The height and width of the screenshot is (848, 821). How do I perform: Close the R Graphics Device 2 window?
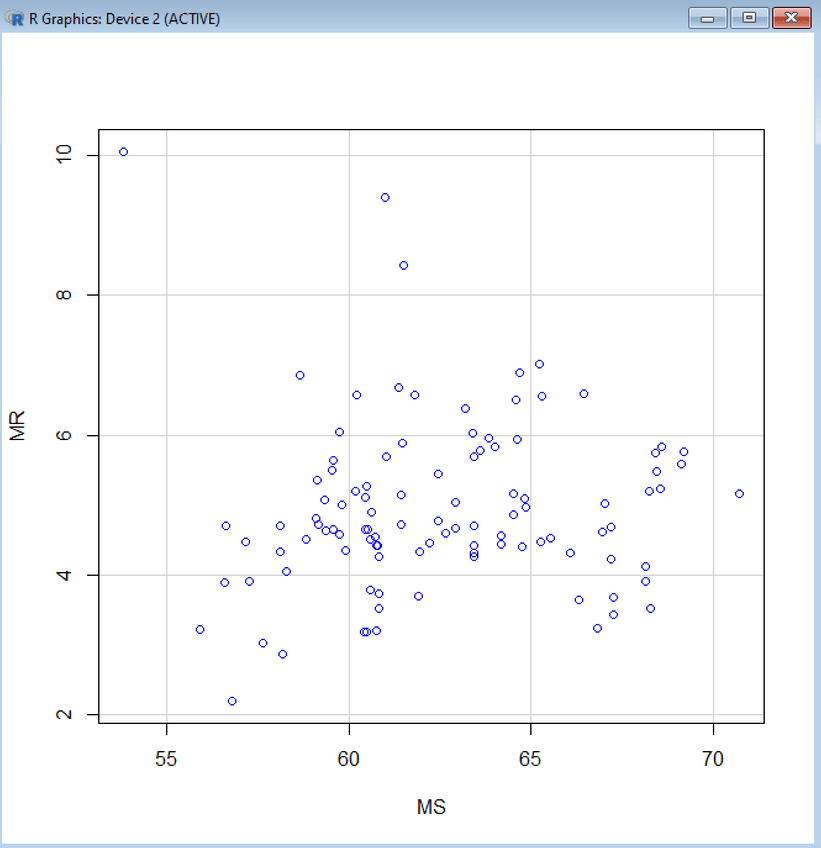click(791, 18)
